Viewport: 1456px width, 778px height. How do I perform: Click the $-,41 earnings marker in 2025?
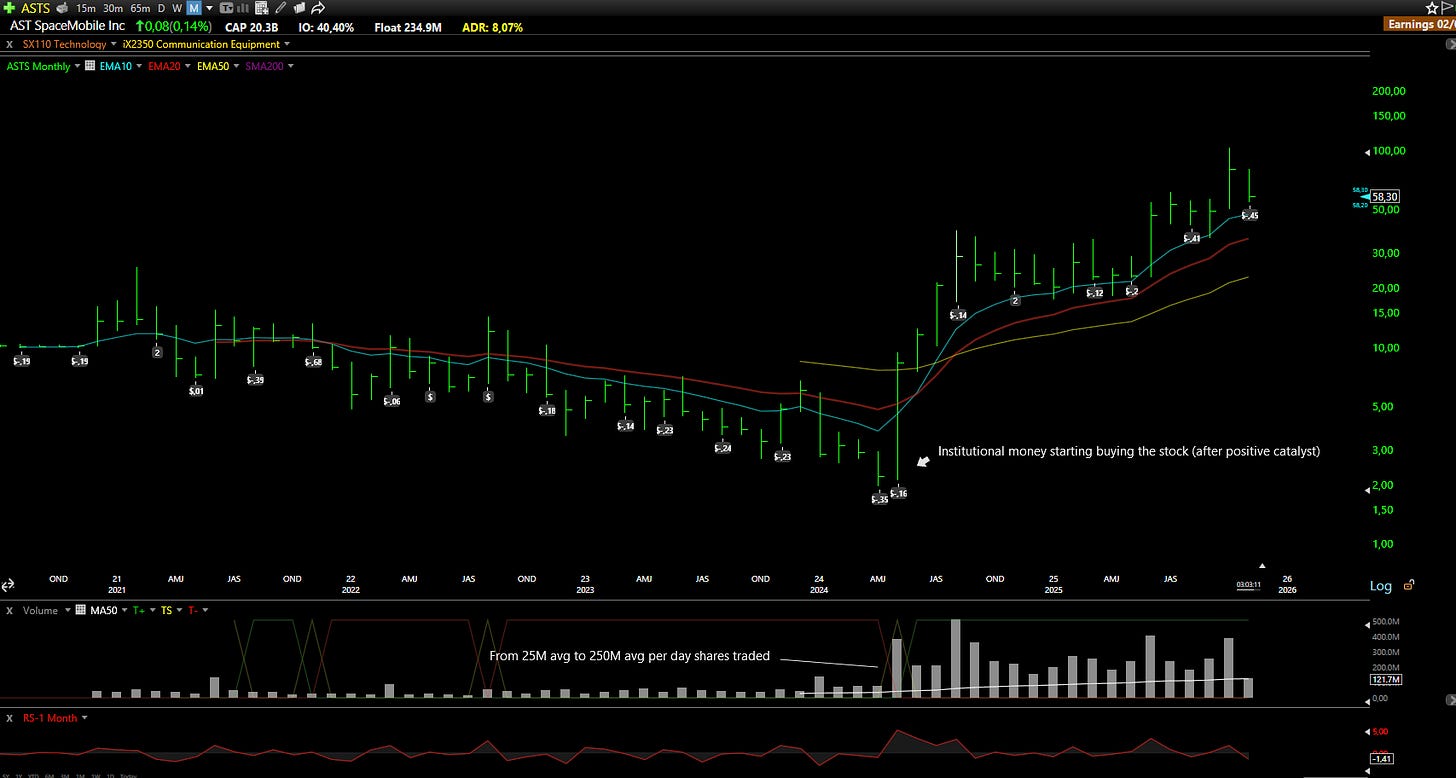1191,238
